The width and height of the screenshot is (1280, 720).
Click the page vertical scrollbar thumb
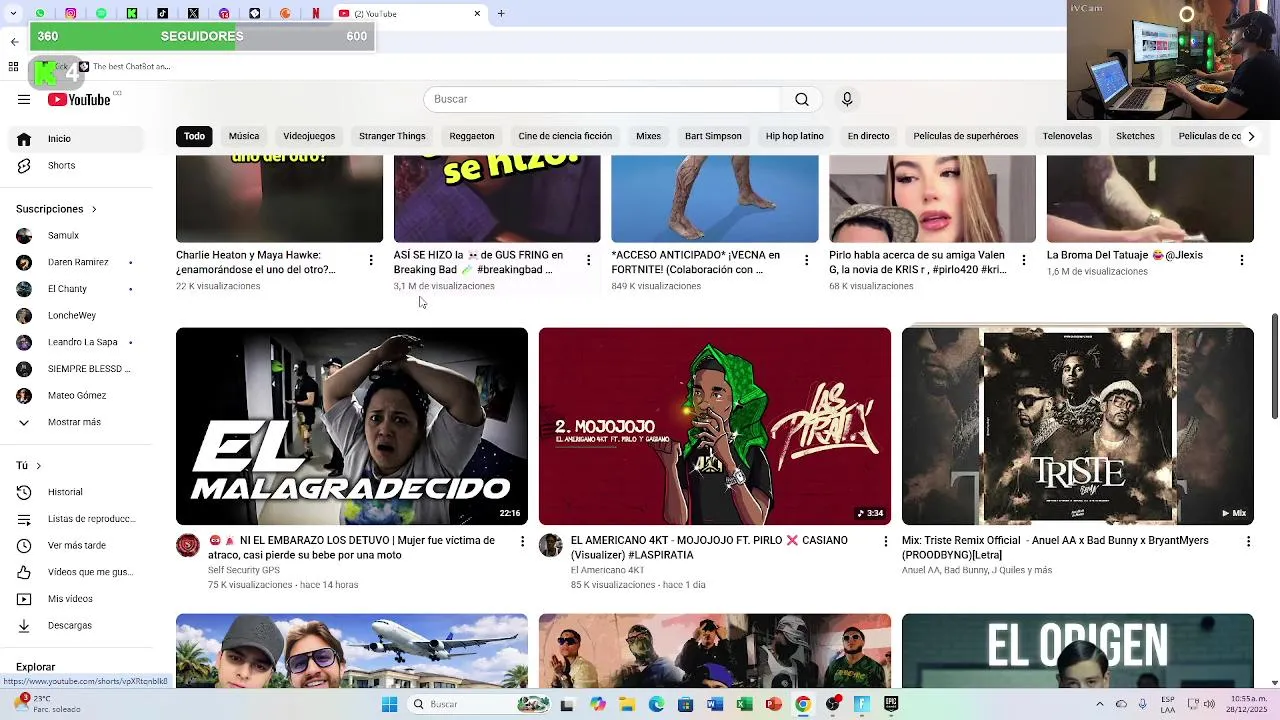pyautogui.click(x=1274, y=367)
